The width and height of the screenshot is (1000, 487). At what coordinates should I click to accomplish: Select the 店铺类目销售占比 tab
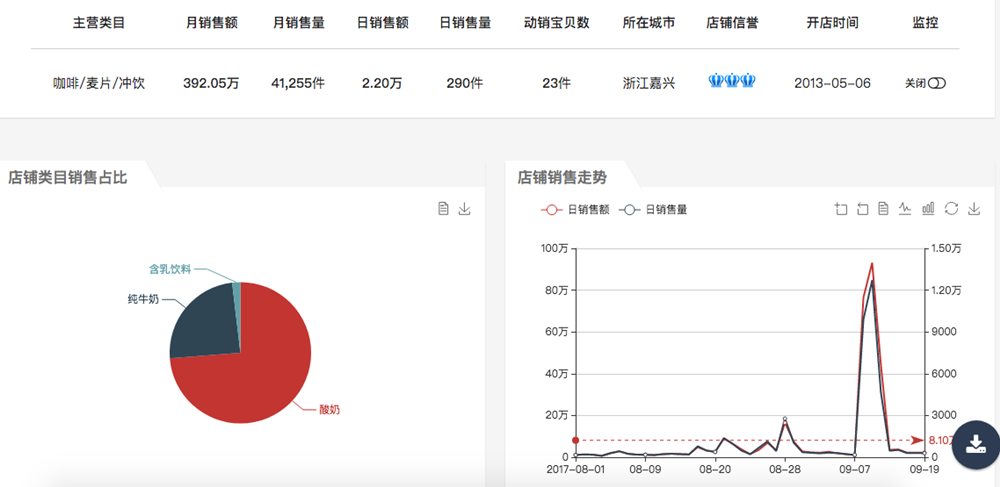pyautogui.click(x=68, y=178)
